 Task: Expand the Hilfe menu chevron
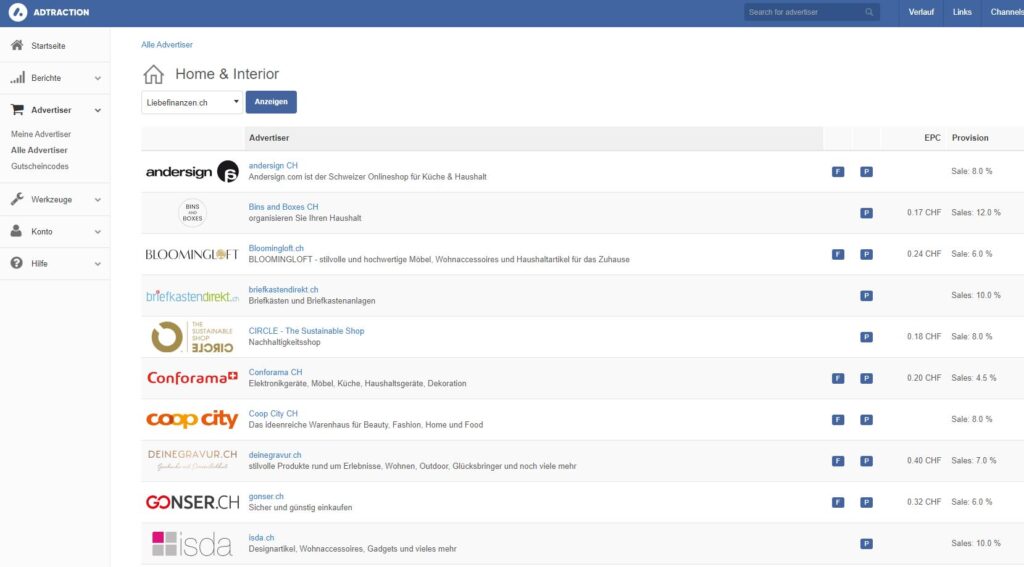[x=97, y=263]
